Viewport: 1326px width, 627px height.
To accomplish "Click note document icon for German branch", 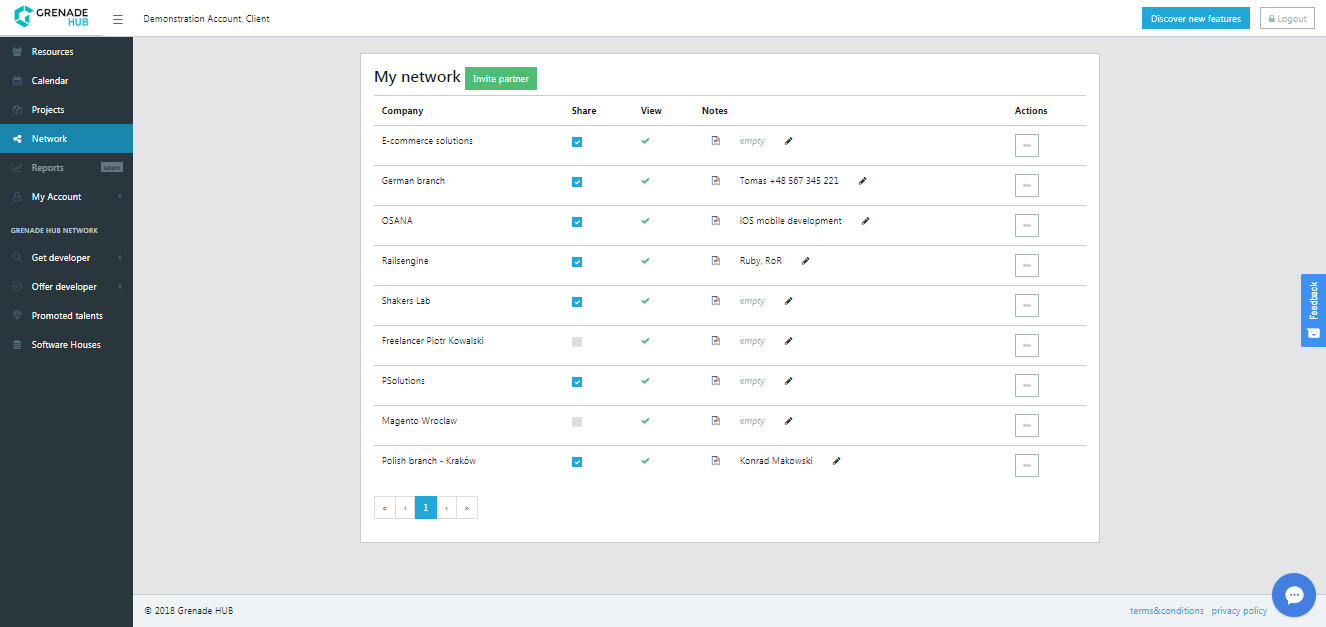I will [x=715, y=181].
